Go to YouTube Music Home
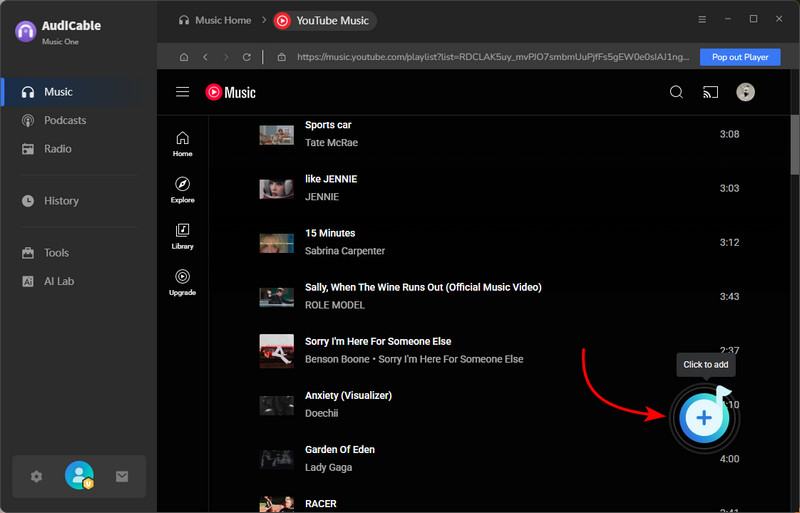Viewport: 800px width, 513px height. [183, 144]
